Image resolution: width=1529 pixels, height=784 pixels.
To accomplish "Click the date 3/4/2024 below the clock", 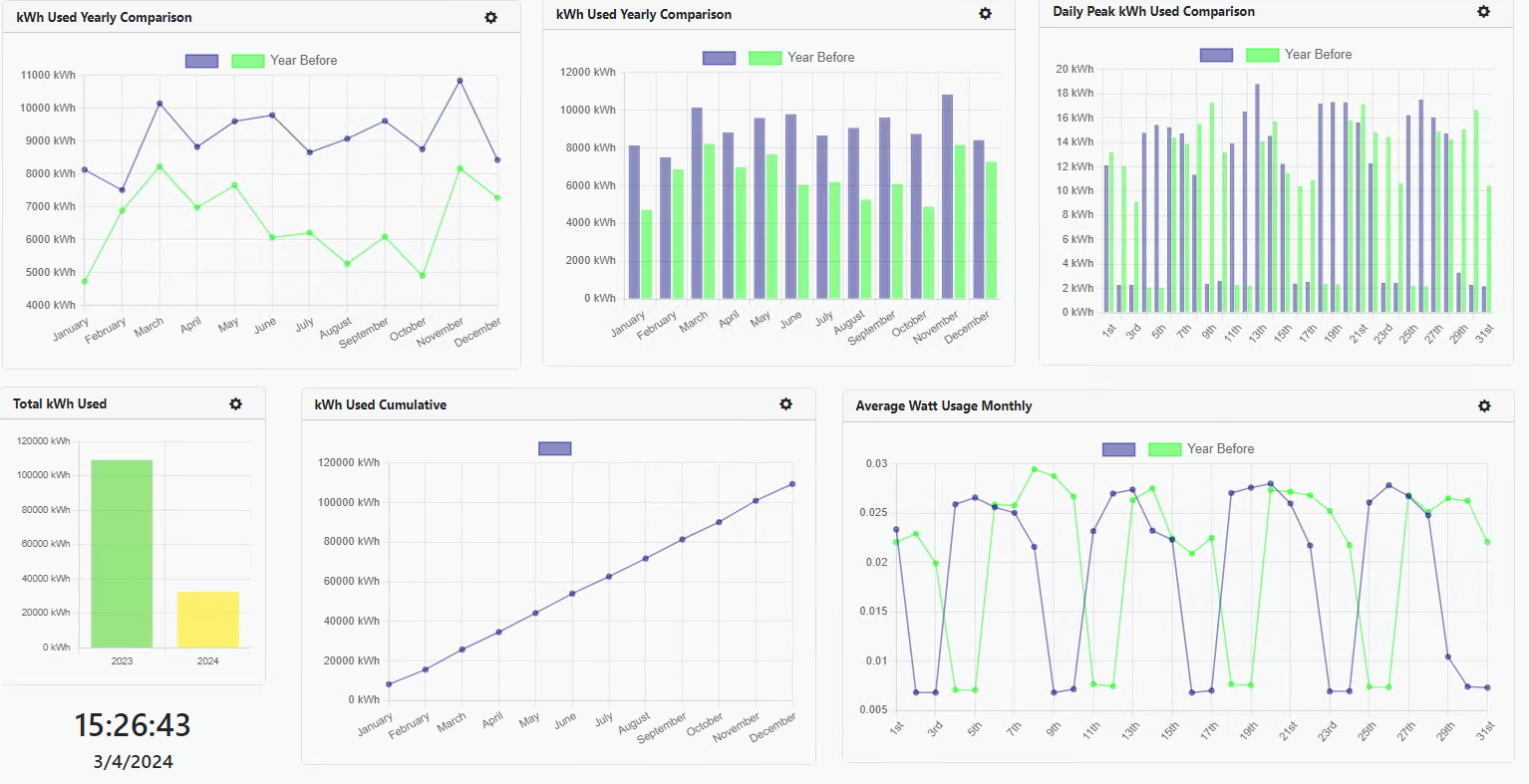I will (x=133, y=761).
